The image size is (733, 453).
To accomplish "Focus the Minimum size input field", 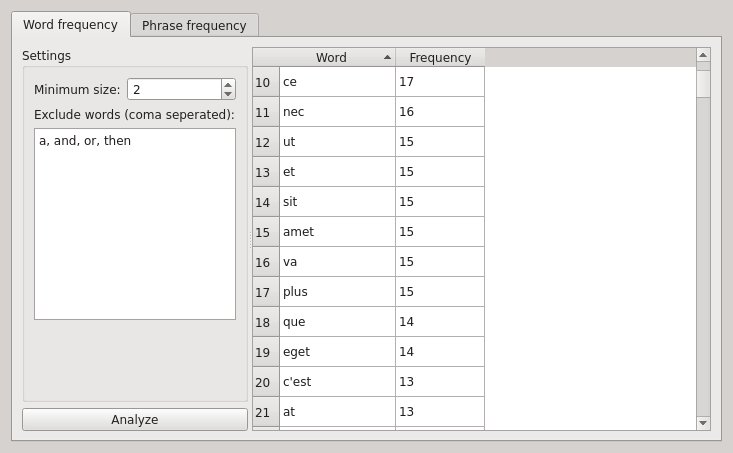I will coord(174,89).
